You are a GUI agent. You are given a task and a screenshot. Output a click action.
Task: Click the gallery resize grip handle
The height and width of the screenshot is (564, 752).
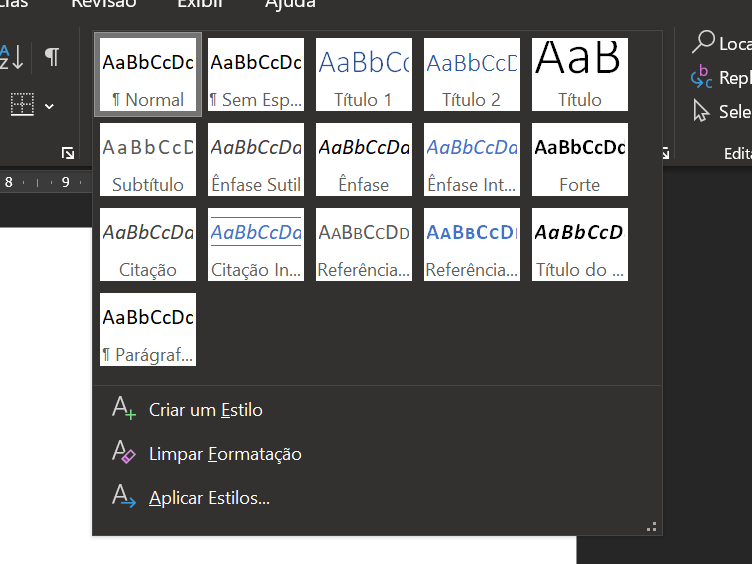click(x=652, y=526)
